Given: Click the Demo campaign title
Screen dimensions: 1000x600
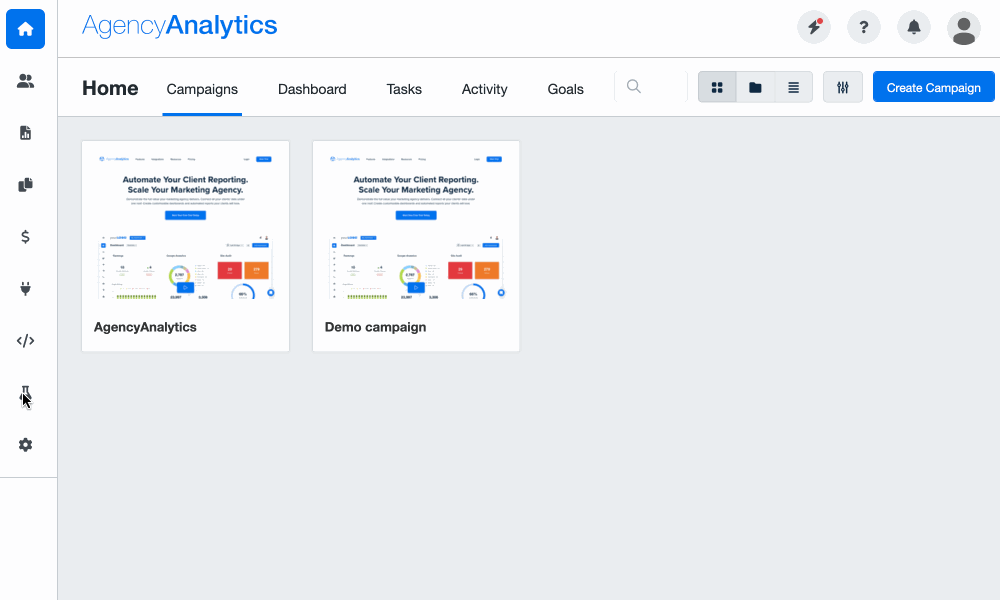Looking at the screenshot, I should [376, 327].
